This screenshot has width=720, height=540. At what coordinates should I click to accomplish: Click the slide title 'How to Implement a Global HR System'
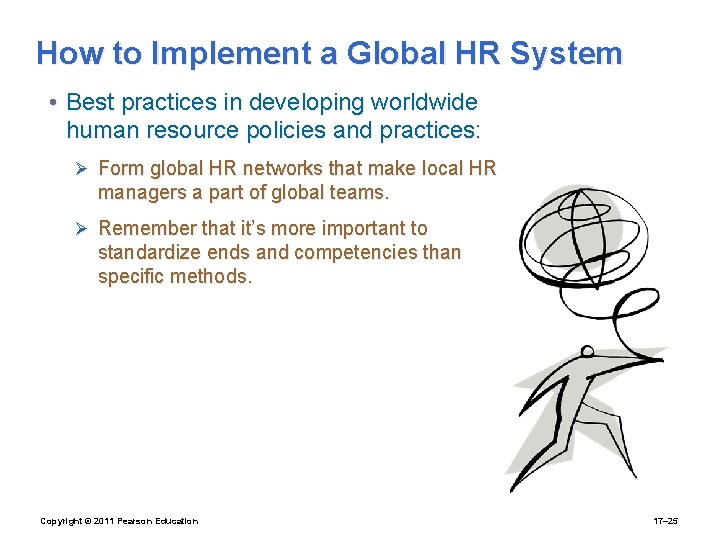[329, 53]
